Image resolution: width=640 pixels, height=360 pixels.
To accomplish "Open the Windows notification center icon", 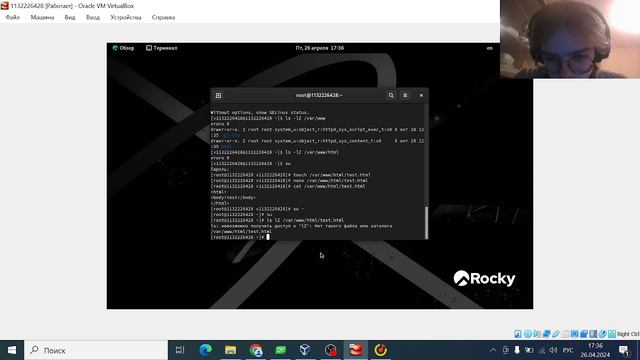I will [624, 350].
